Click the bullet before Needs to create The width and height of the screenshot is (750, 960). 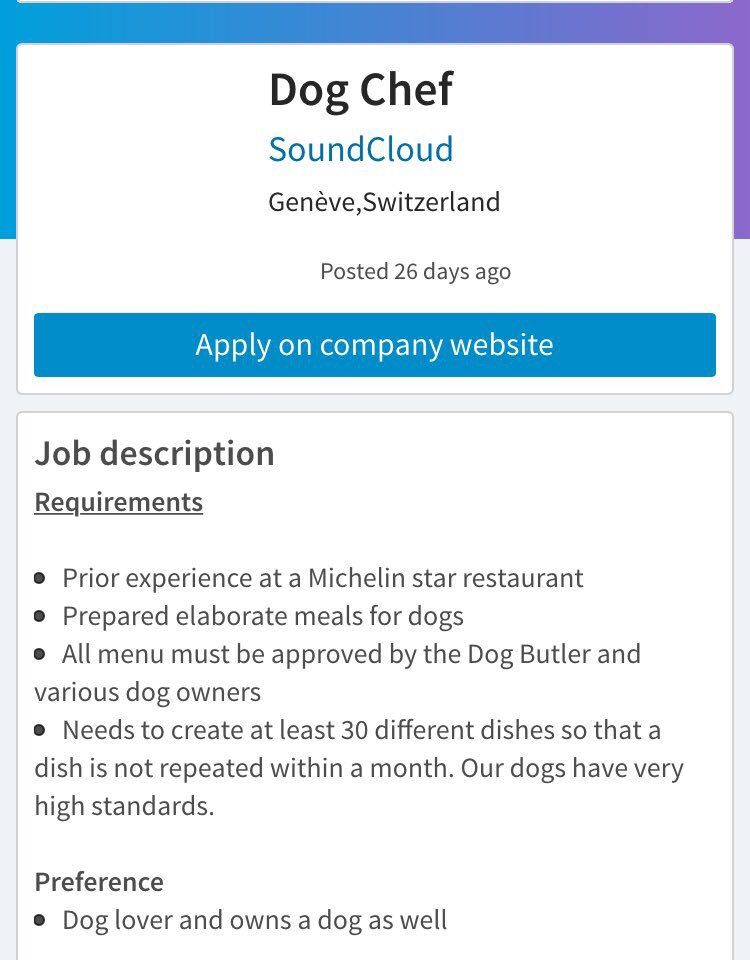40,730
